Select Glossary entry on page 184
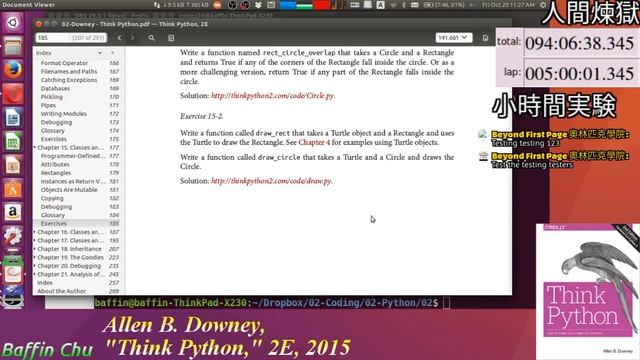Screen dimensions: 640x360 (x=78, y=215)
